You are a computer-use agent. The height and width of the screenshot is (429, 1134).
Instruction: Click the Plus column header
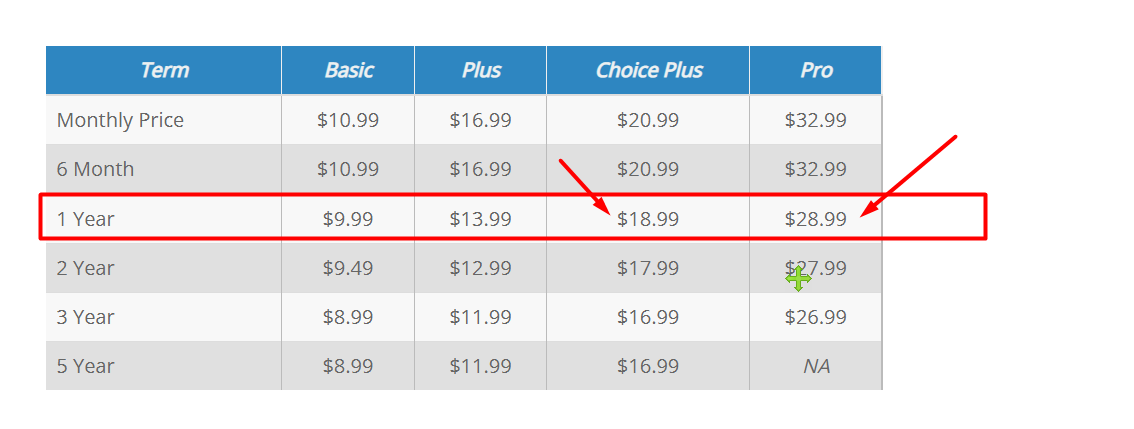(481, 70)
